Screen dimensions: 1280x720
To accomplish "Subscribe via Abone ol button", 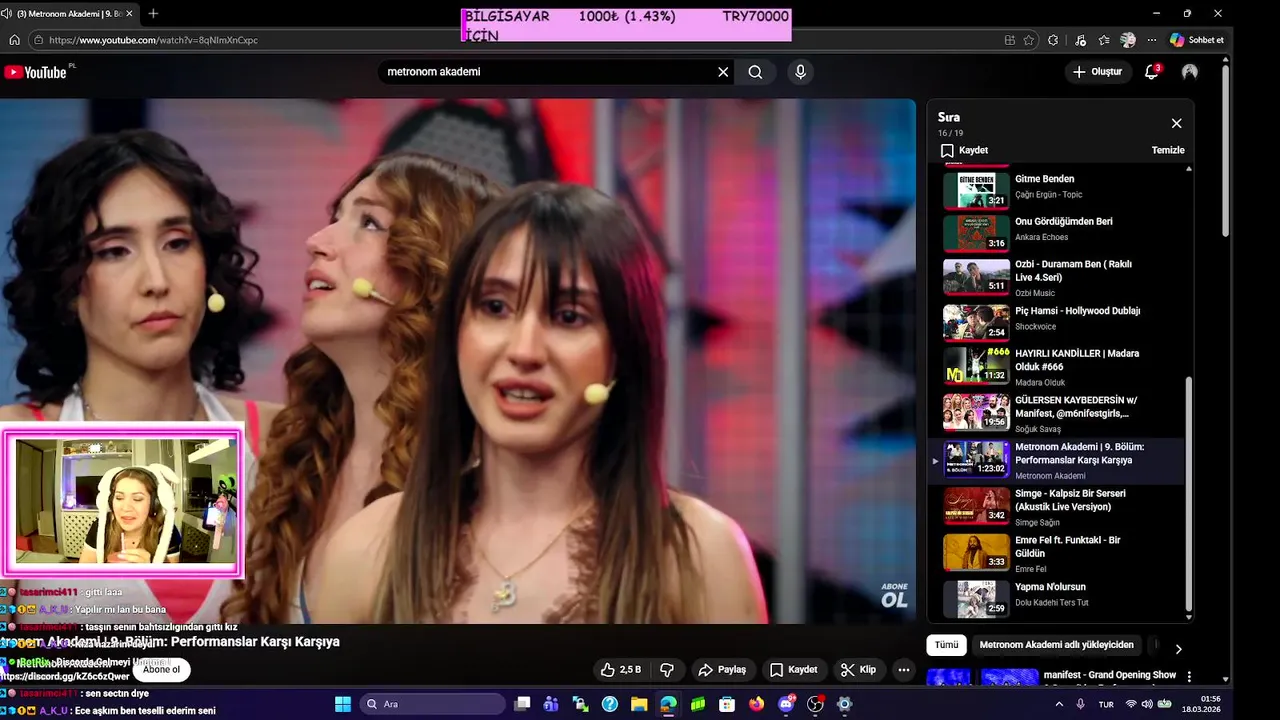I will 161,670.
